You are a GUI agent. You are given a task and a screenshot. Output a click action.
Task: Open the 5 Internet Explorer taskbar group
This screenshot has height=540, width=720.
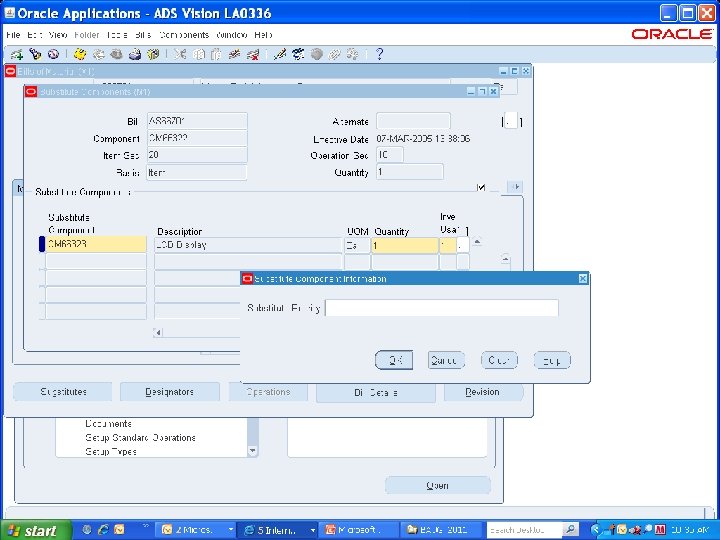[279, 530]
